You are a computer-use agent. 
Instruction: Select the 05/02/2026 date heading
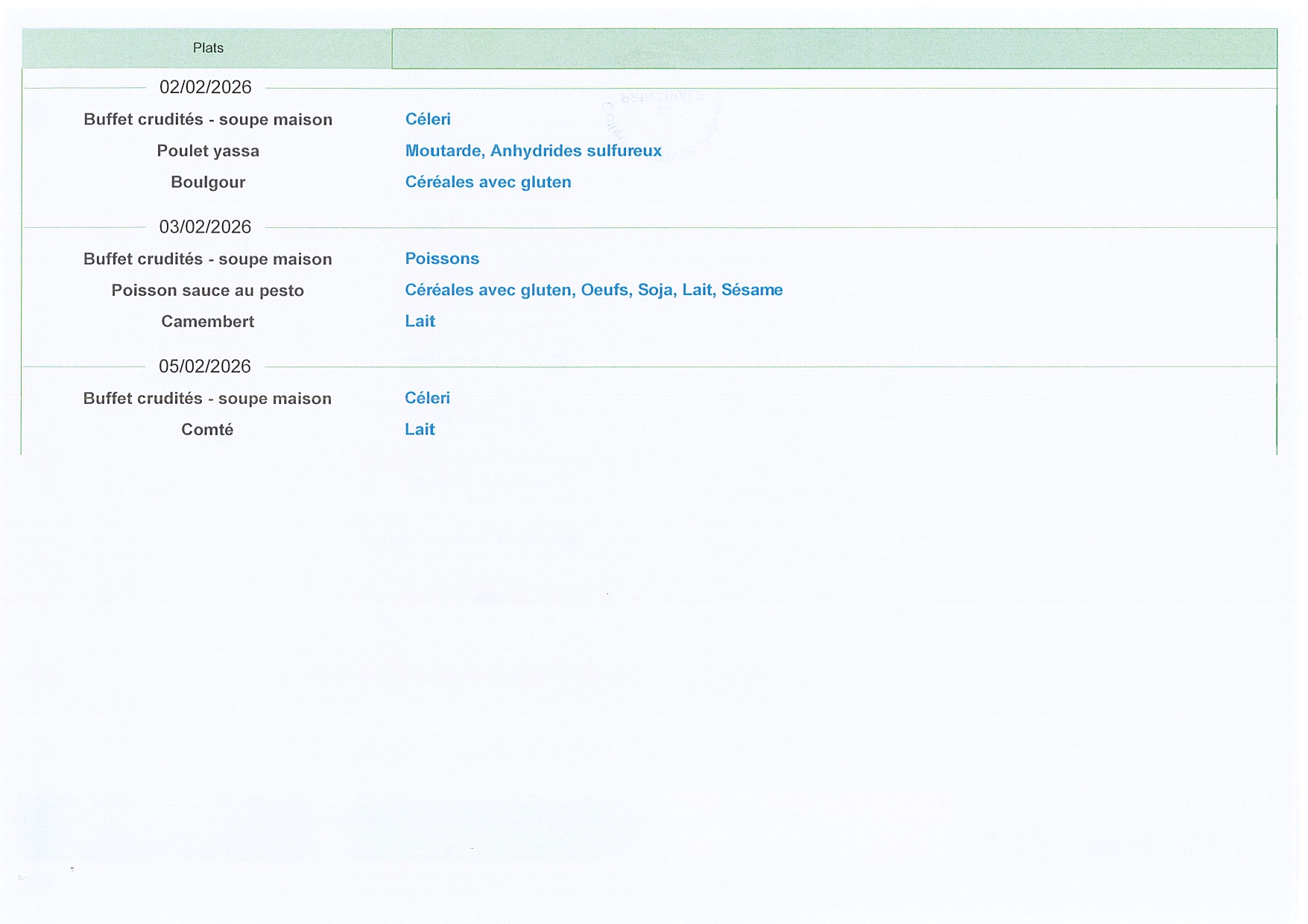205,367
